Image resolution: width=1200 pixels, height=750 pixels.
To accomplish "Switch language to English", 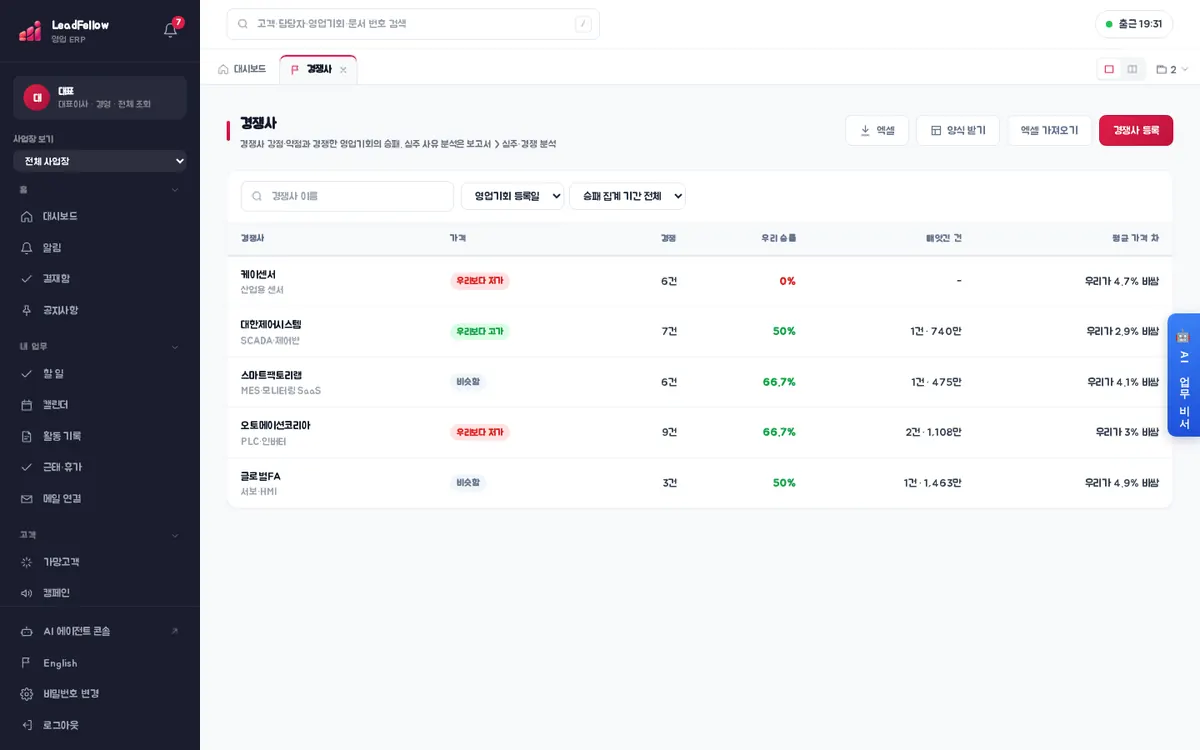I will (x=100, y=663).
